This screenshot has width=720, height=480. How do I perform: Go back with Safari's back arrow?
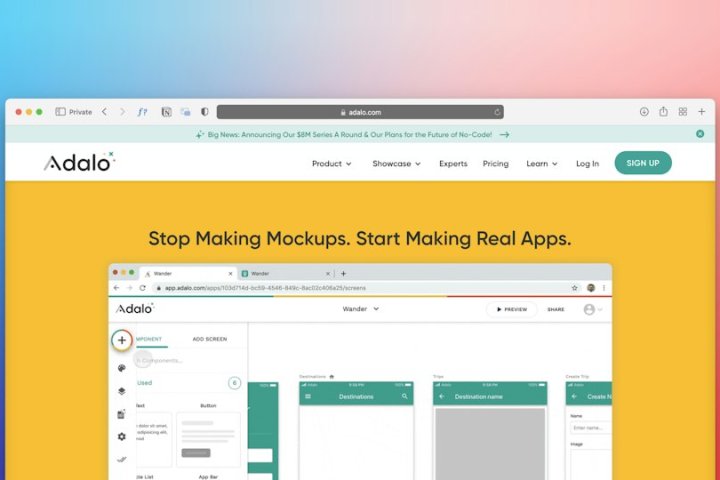click(x=105, y=112)
